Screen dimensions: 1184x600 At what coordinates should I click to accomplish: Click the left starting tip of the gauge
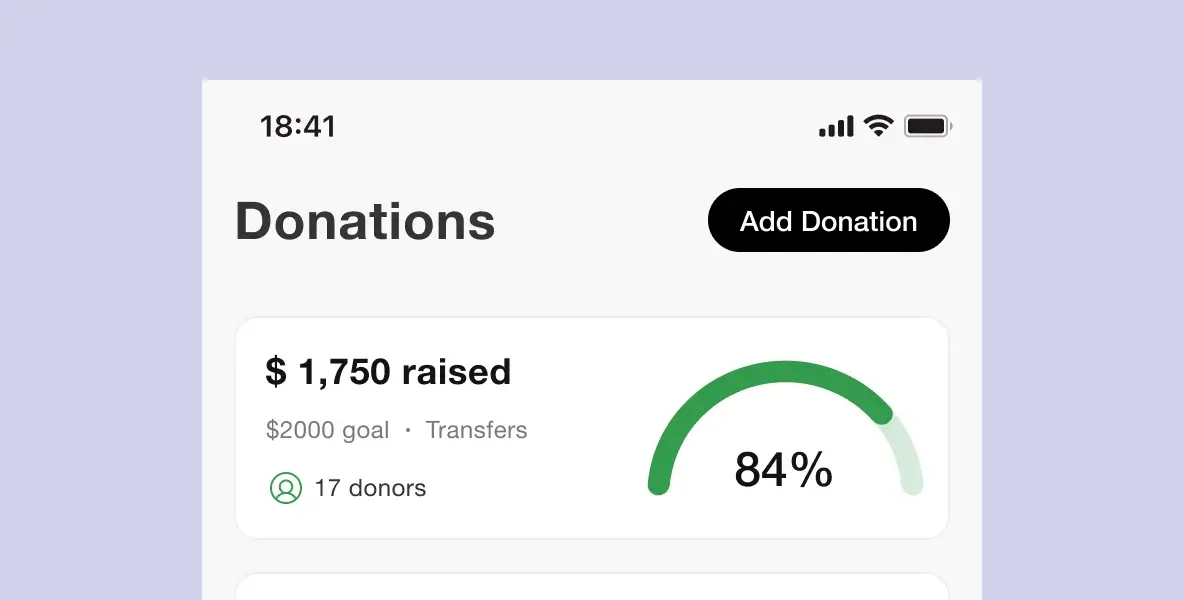tap(658, 485)
